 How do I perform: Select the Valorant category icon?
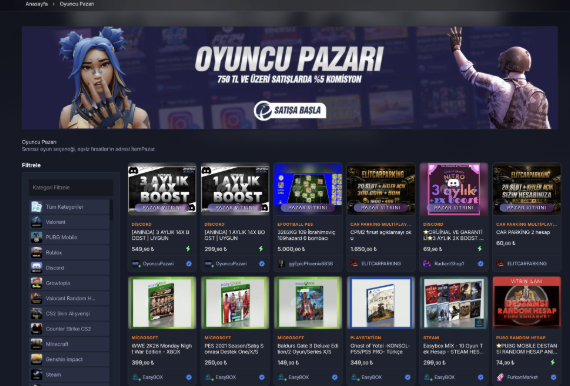[x=36, y=222]
